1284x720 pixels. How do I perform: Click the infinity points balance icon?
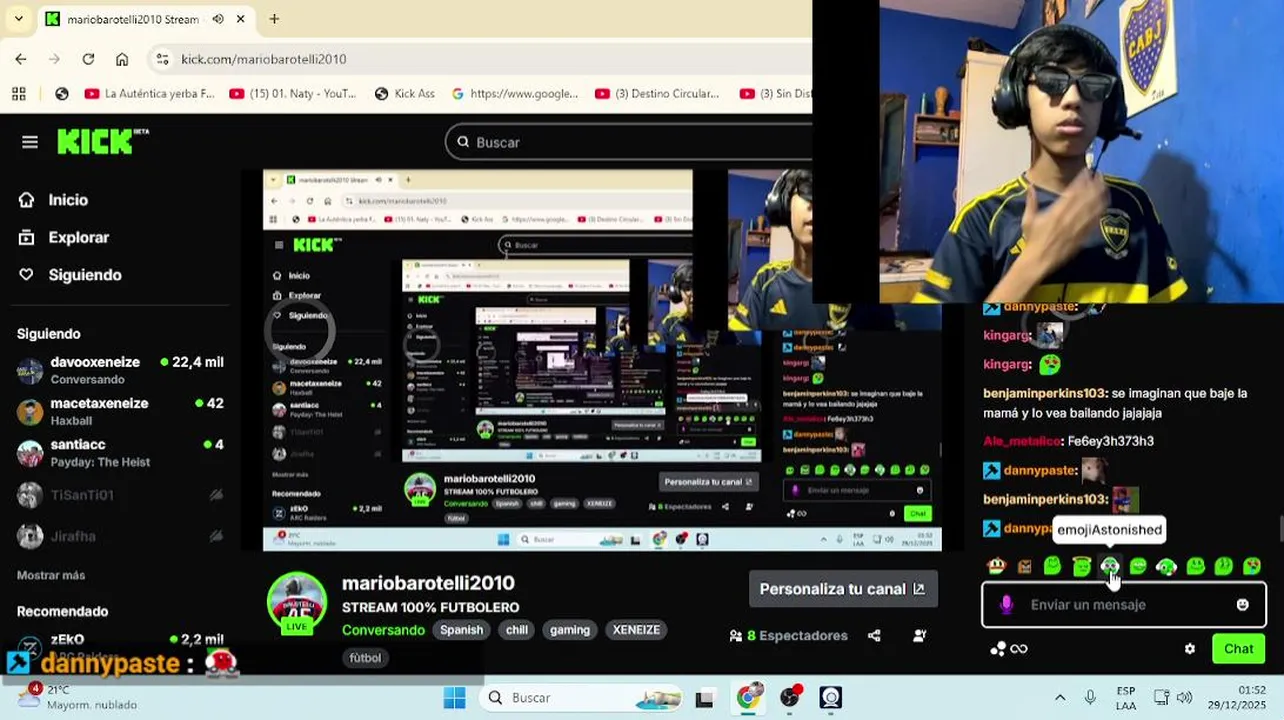(1019, 649)
